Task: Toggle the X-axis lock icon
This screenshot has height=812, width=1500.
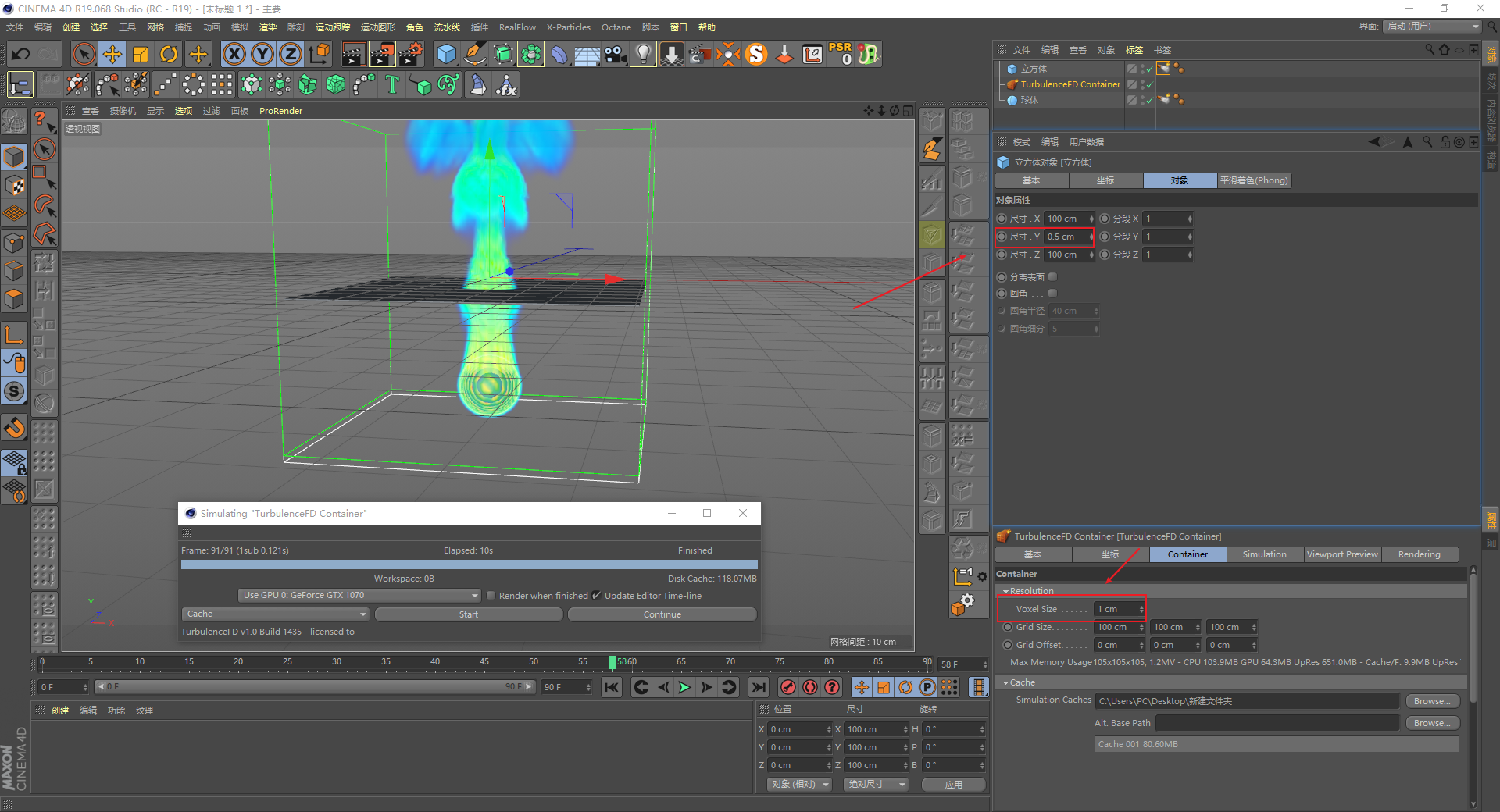Action: click(234, 54)
